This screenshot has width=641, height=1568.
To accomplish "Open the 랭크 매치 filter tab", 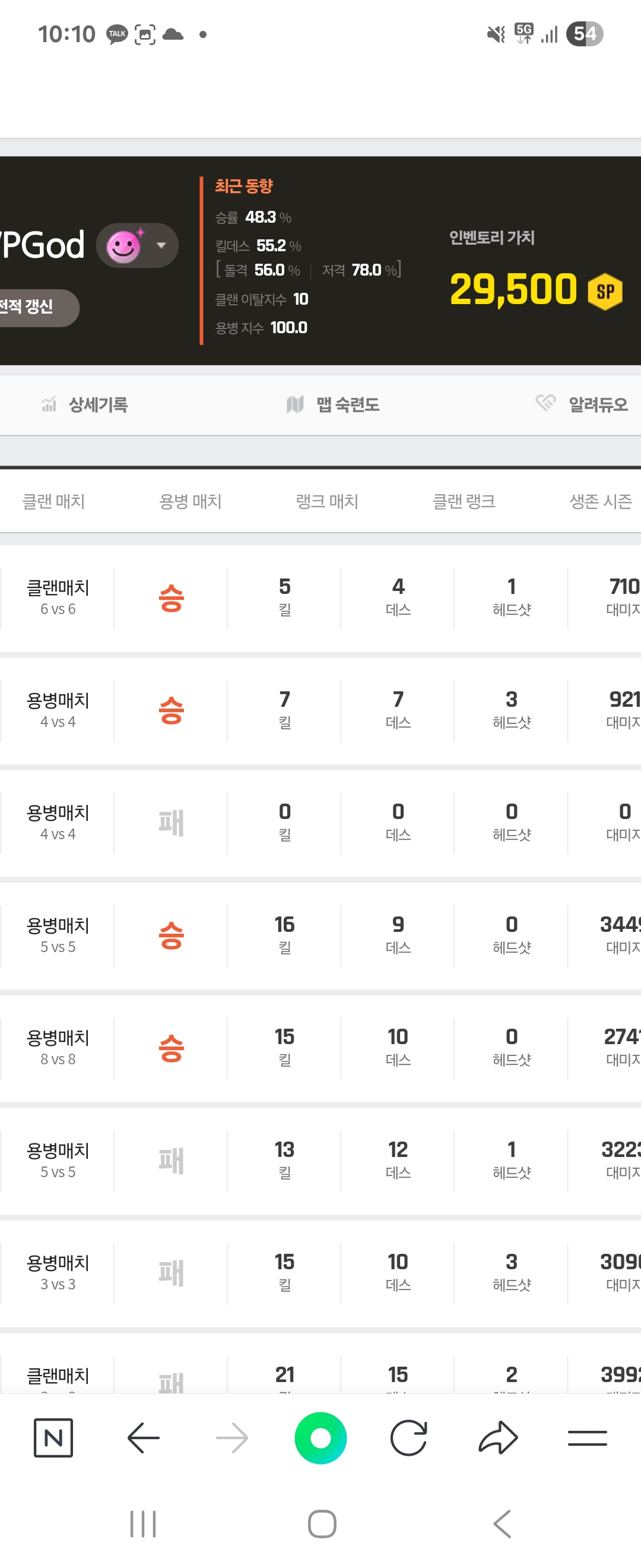I will (327, 501).
